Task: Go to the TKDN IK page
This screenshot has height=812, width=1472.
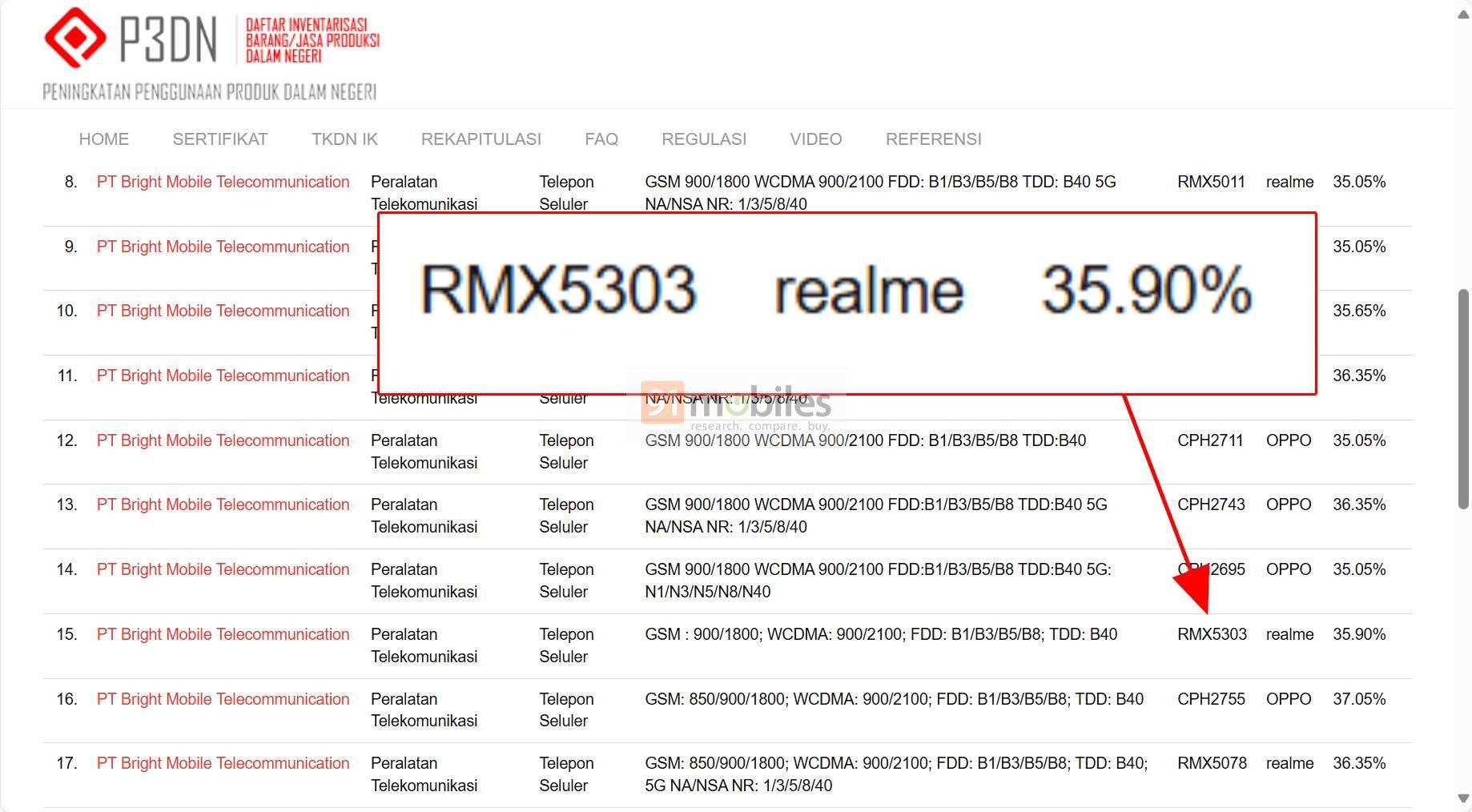Action: (344, 139)
